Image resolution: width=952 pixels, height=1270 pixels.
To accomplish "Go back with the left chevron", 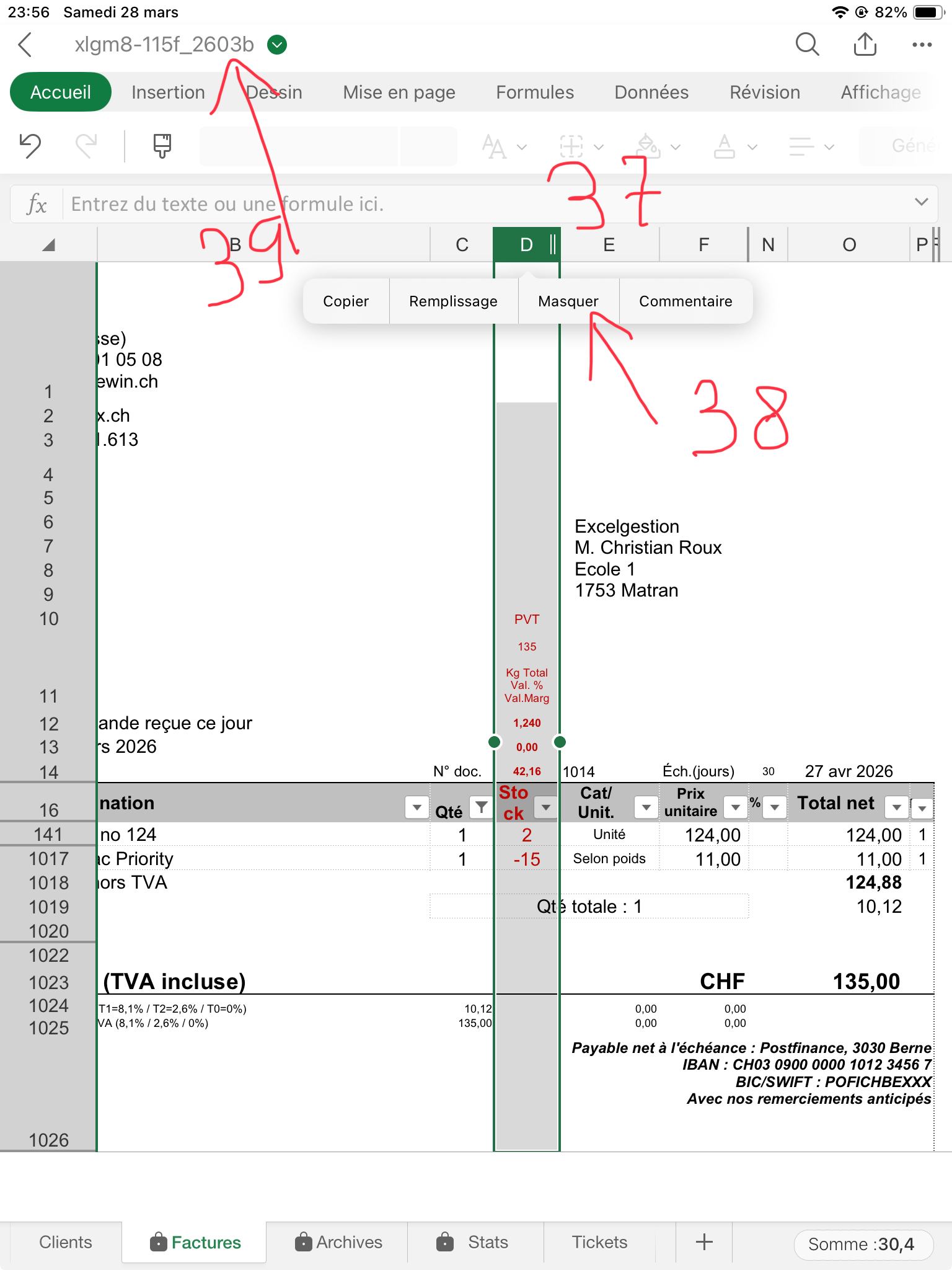I will click(25, 45).
